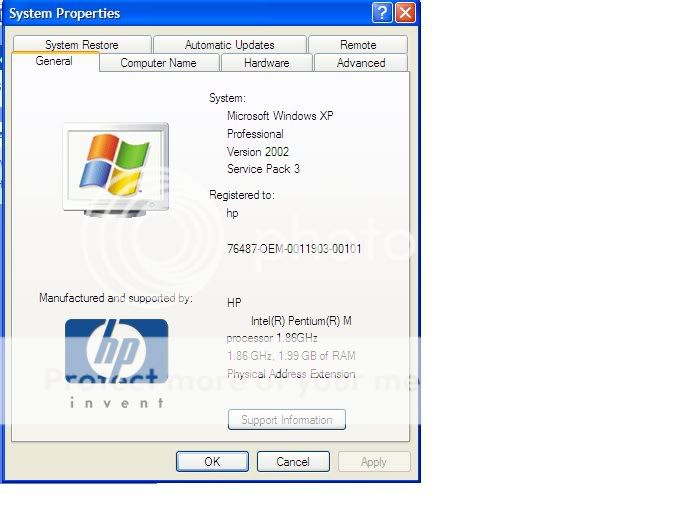The height and width of the screenshot is (525, 700).
Task: Click the HP invent manufacturer logo
Action: (117, 363)
